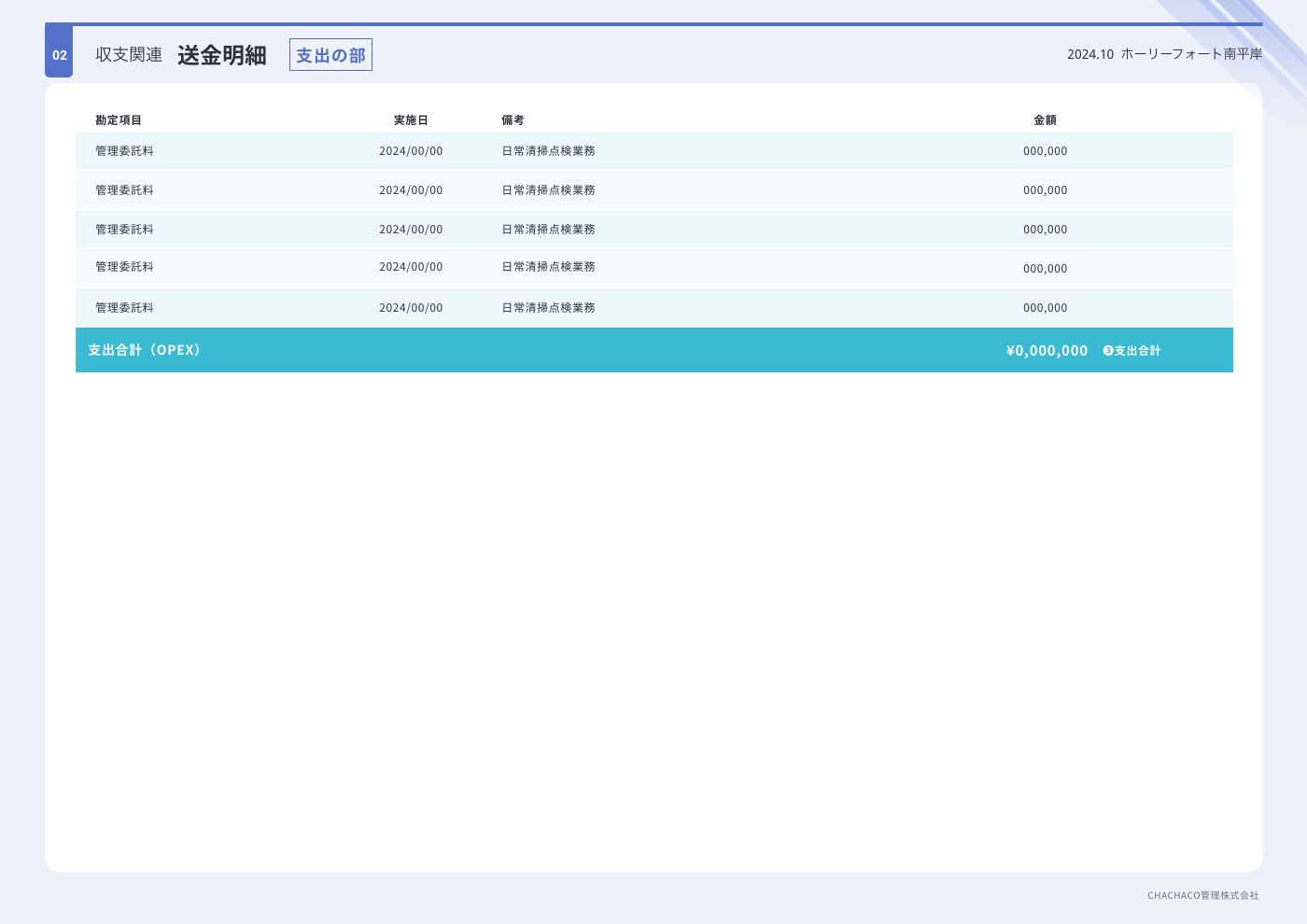Click the amount 000,000 in the fourth row
Viewport: 1307px width, 924px height.
[1045, 269]
